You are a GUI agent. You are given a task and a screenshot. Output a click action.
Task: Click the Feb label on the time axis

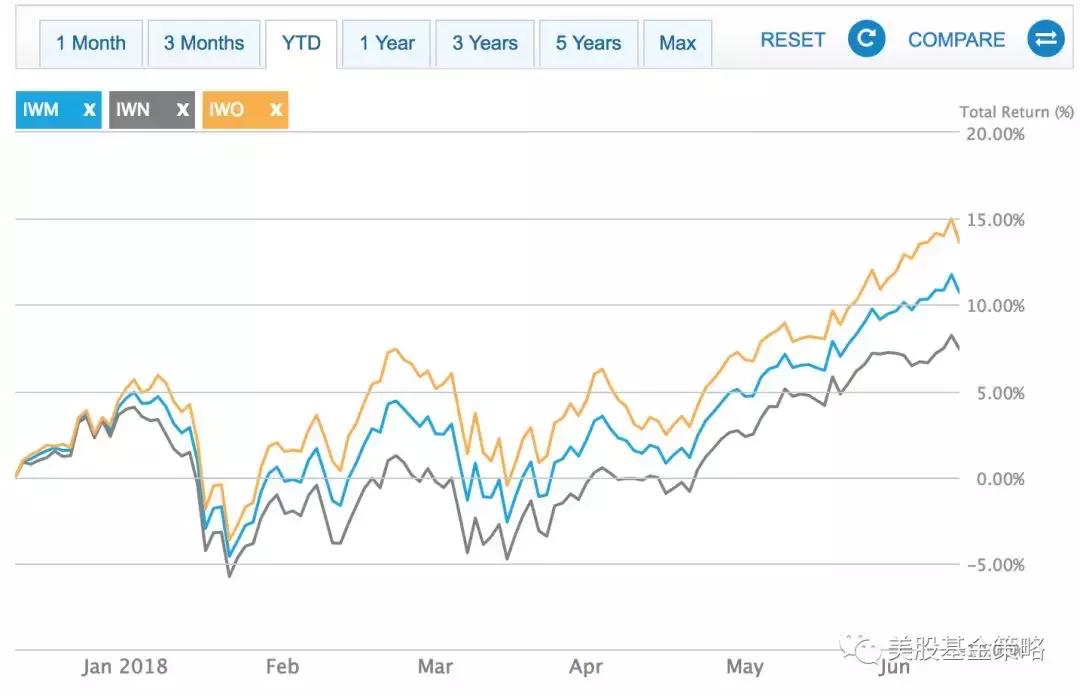pos(283,667)
